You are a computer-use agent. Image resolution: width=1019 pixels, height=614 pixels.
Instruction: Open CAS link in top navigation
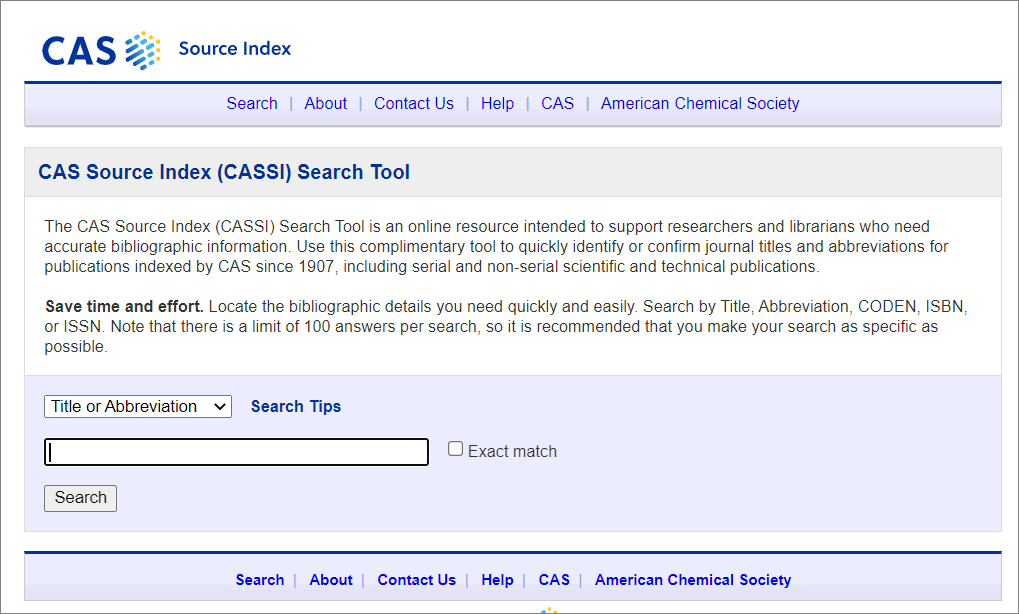point(558,103)
